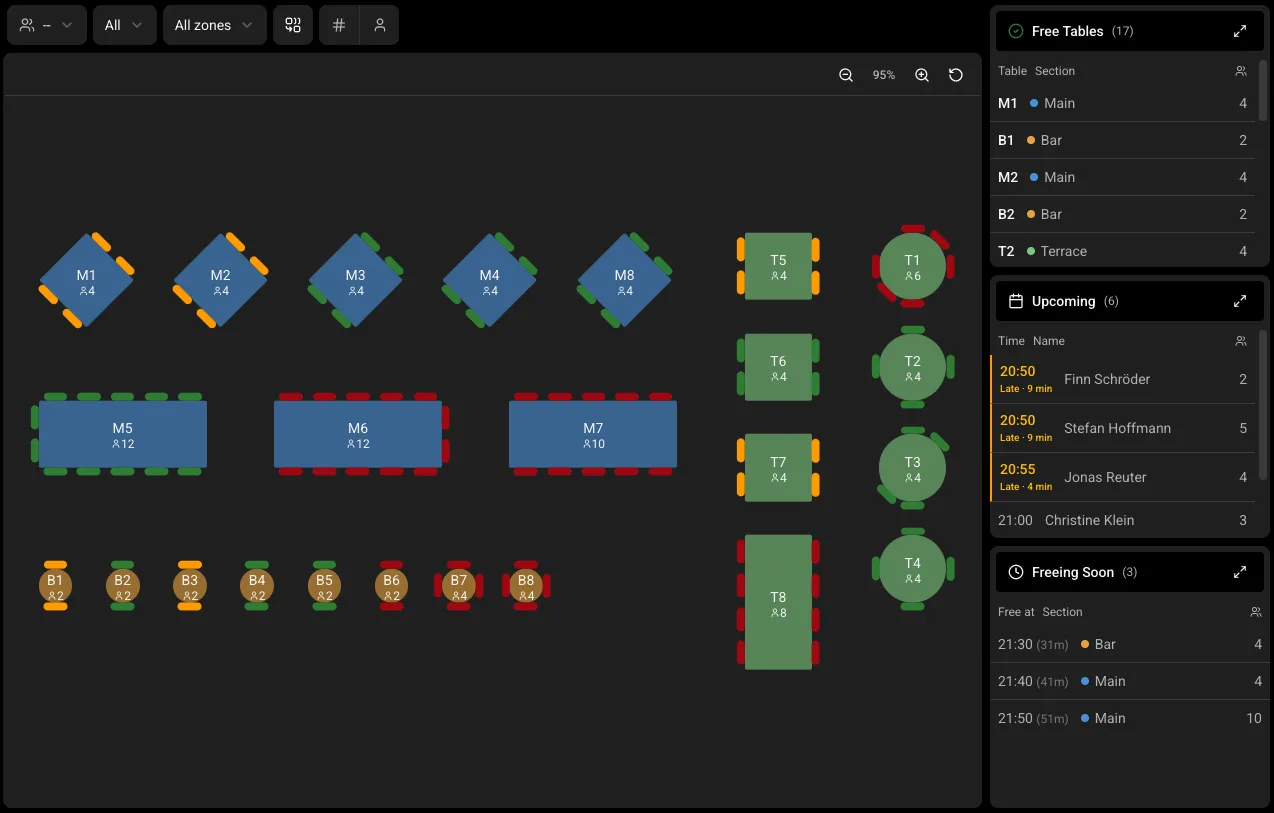Screen dimensions: 1274x813
Task: Click M1 Main row in Free Tables
Action: 1124,103
